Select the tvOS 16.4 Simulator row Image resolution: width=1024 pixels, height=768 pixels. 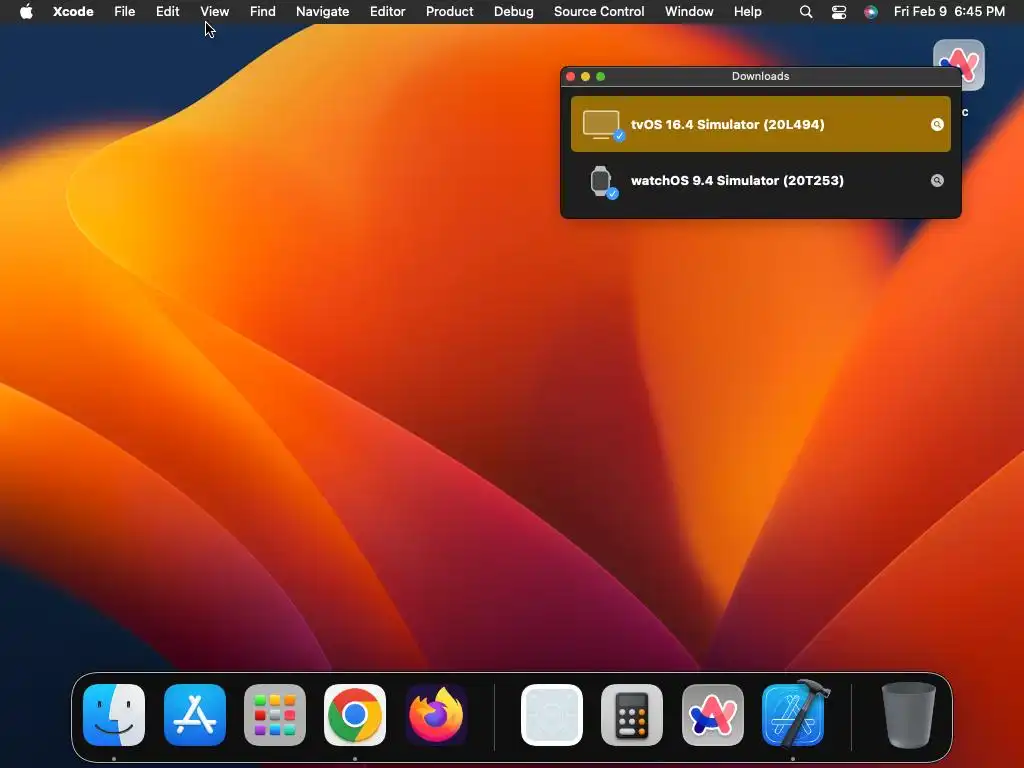pyautogui.click(x=760, y=124)
